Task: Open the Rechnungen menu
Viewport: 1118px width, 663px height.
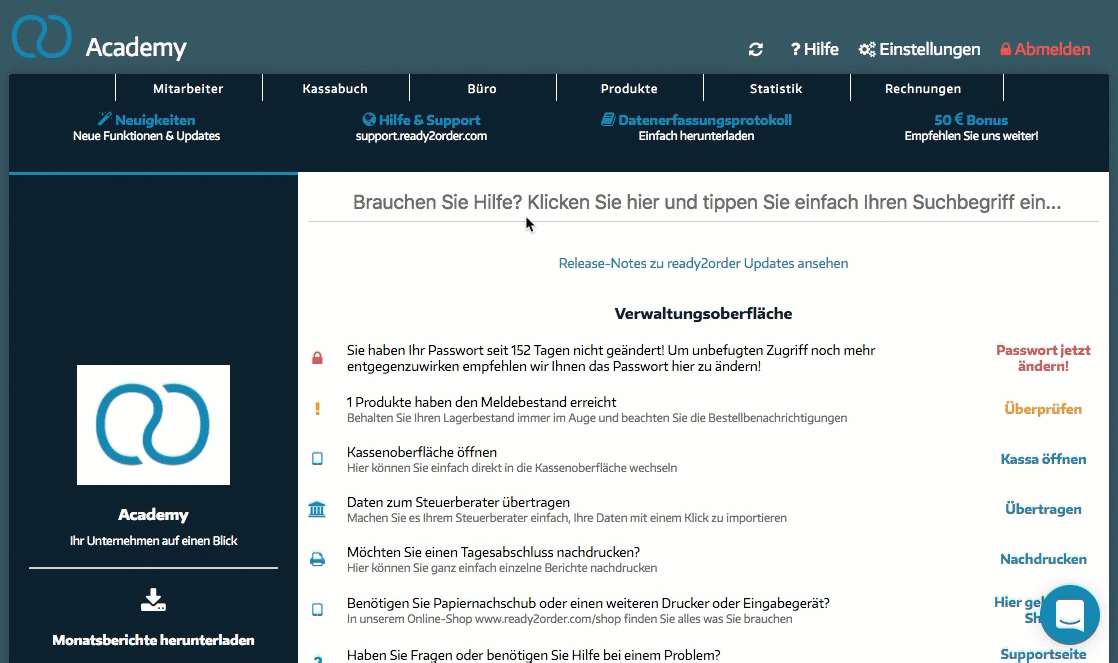Action: click(923, 88)
